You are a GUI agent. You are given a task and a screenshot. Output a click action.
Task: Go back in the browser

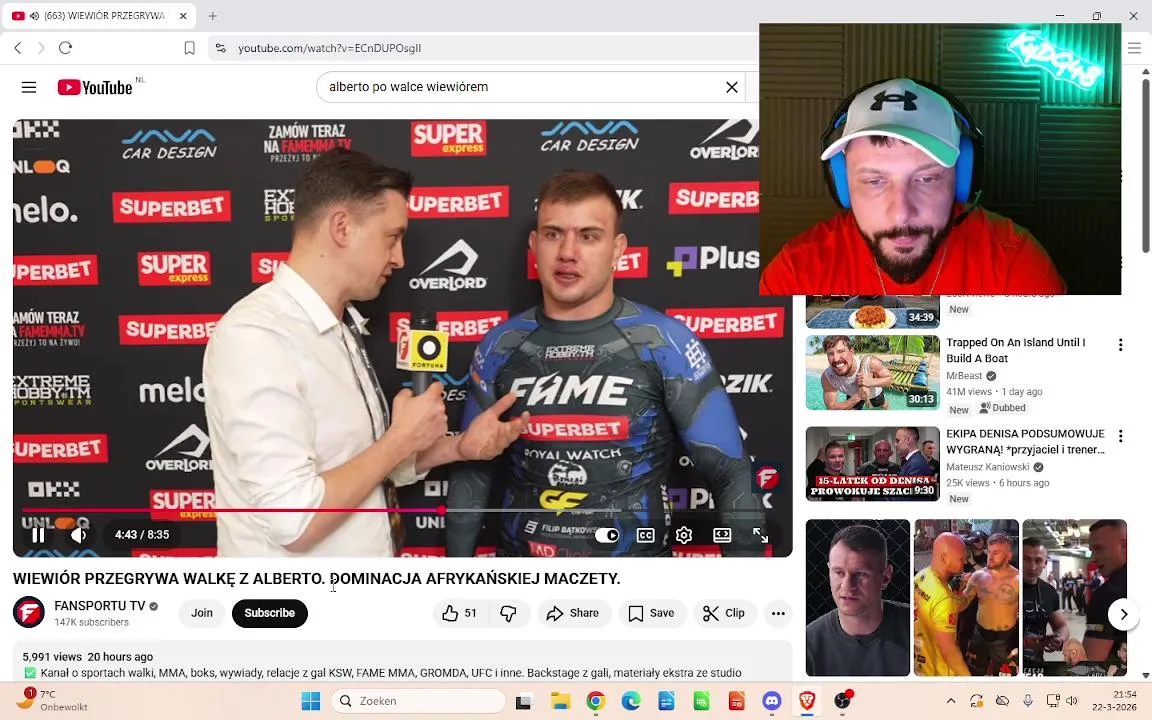coord(18,48)
